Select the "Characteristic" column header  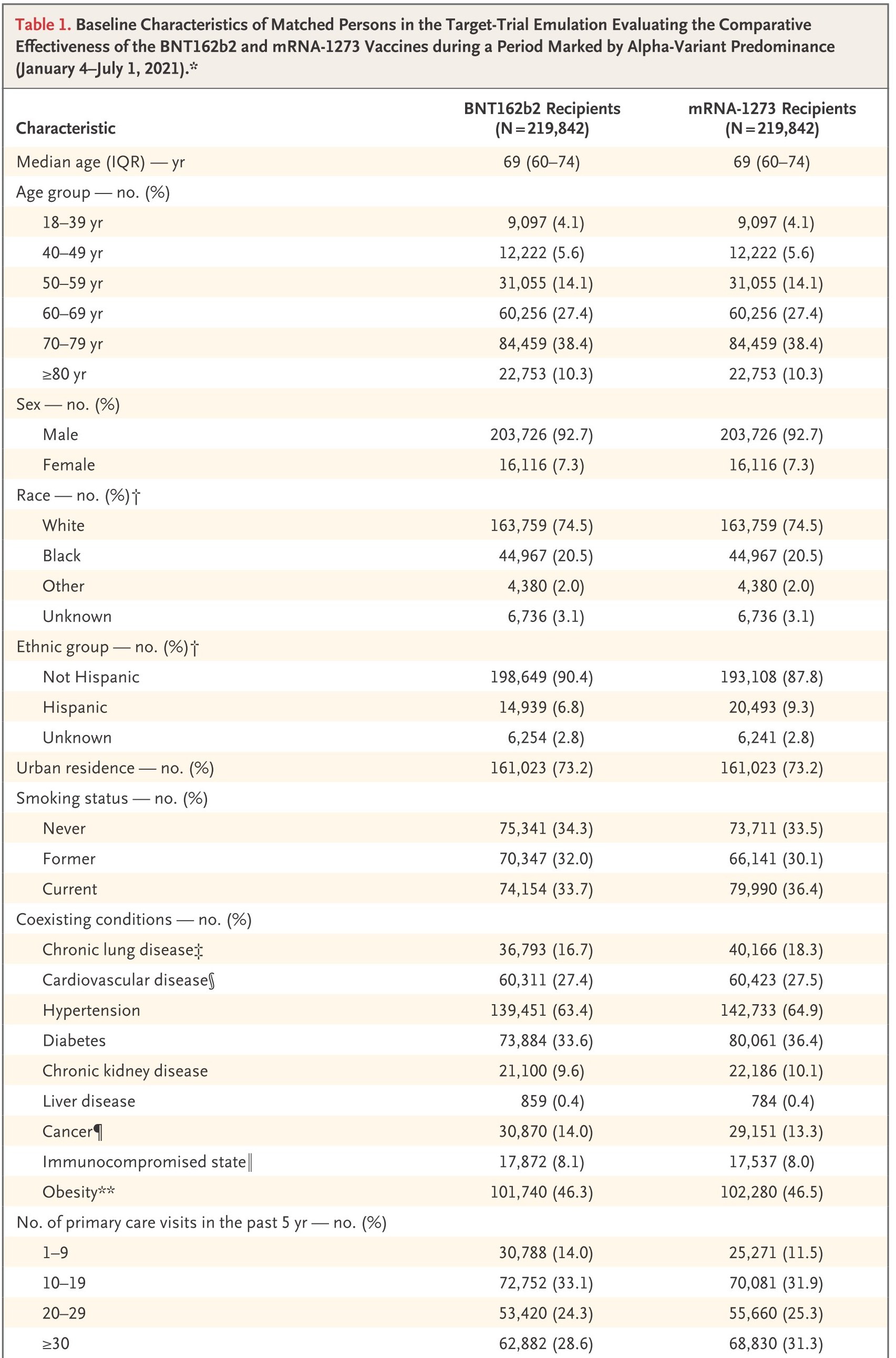point(66,128)
